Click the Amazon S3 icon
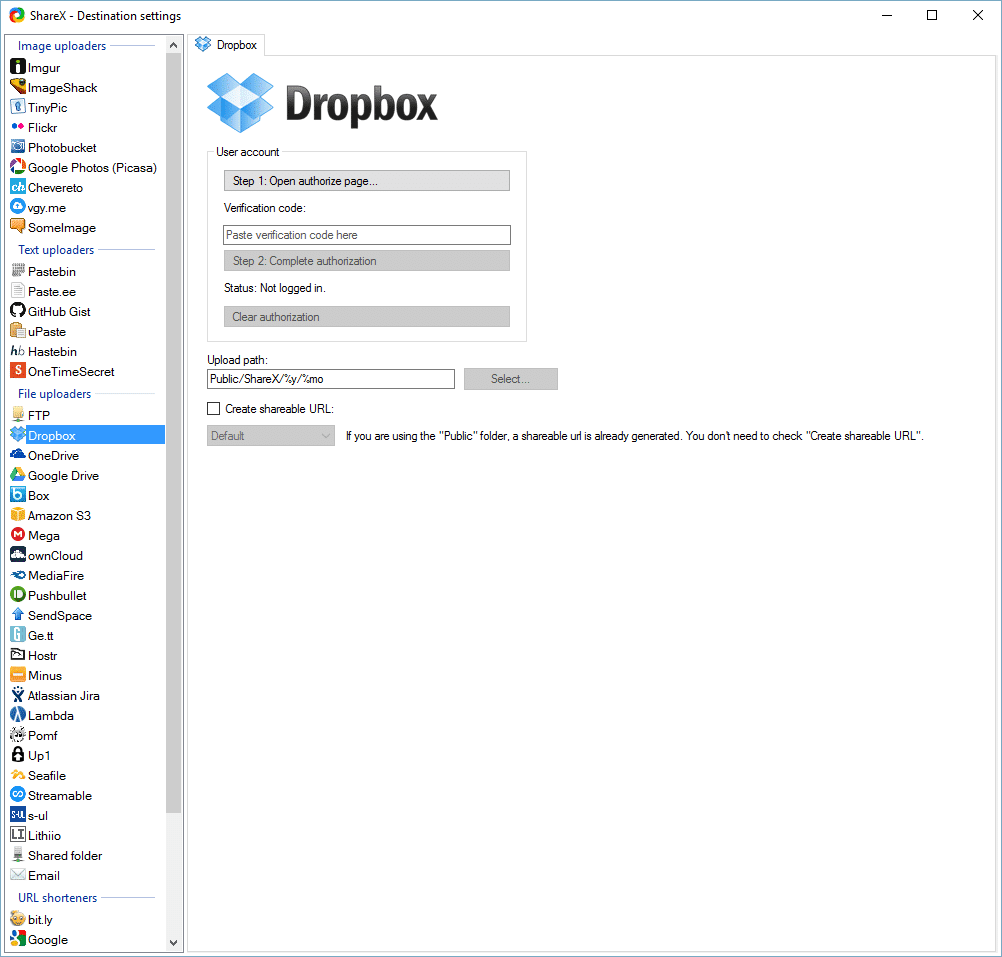The height and width of the screenshot is (957, 1002). pos(17,516)
